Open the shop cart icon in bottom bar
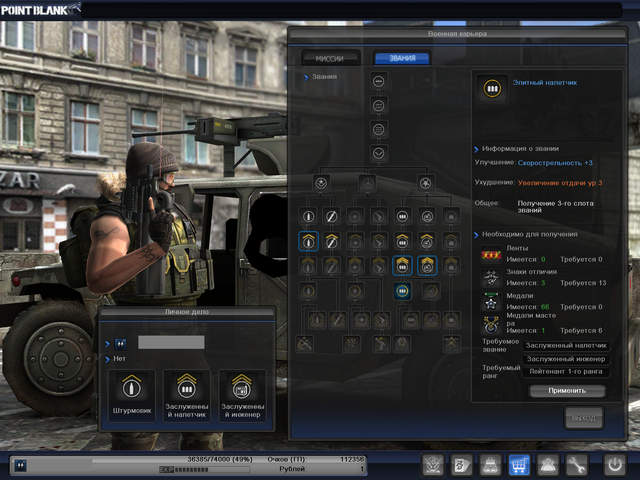Image resolution: width=640 pixels, height=480 pixels. [518, 464]
